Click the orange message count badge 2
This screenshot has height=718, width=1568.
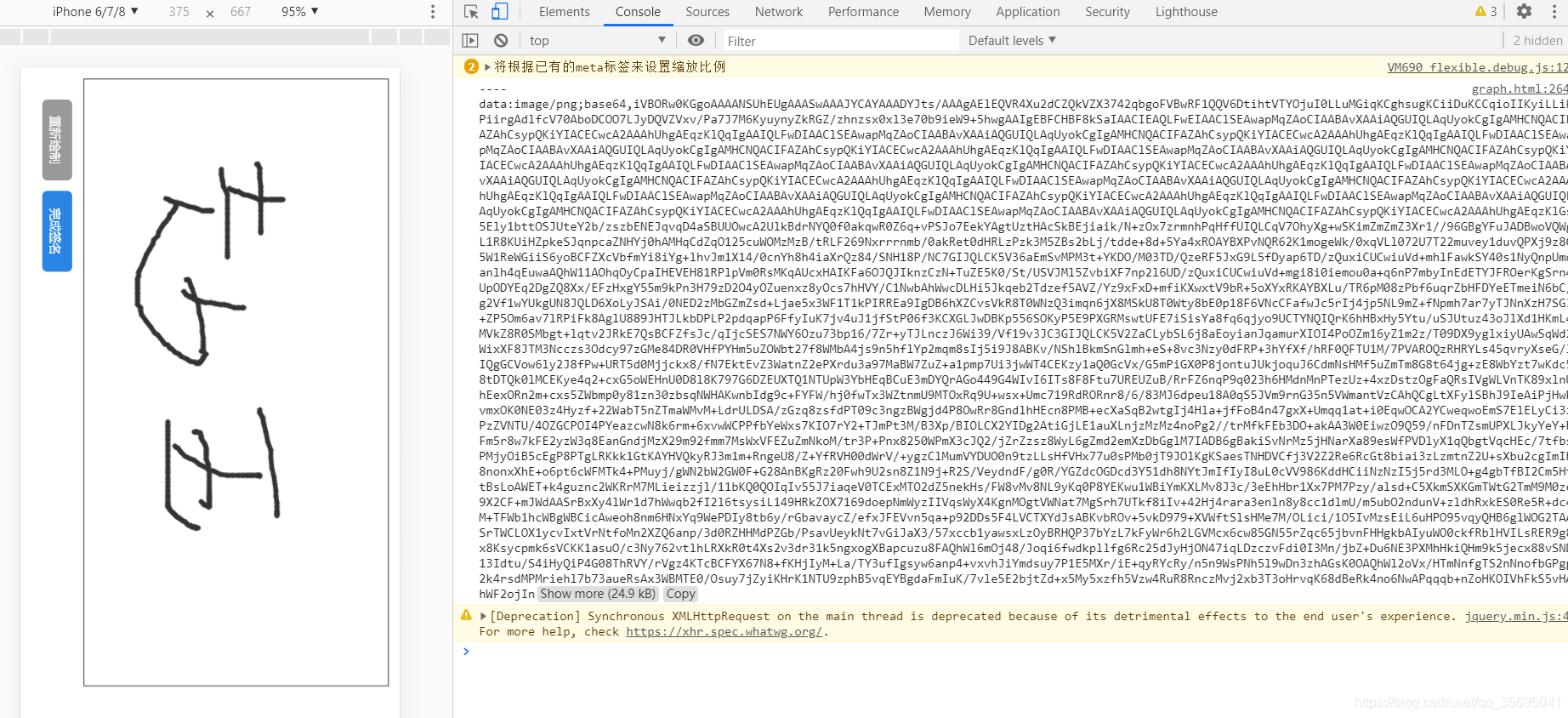(x=471, y=66)
